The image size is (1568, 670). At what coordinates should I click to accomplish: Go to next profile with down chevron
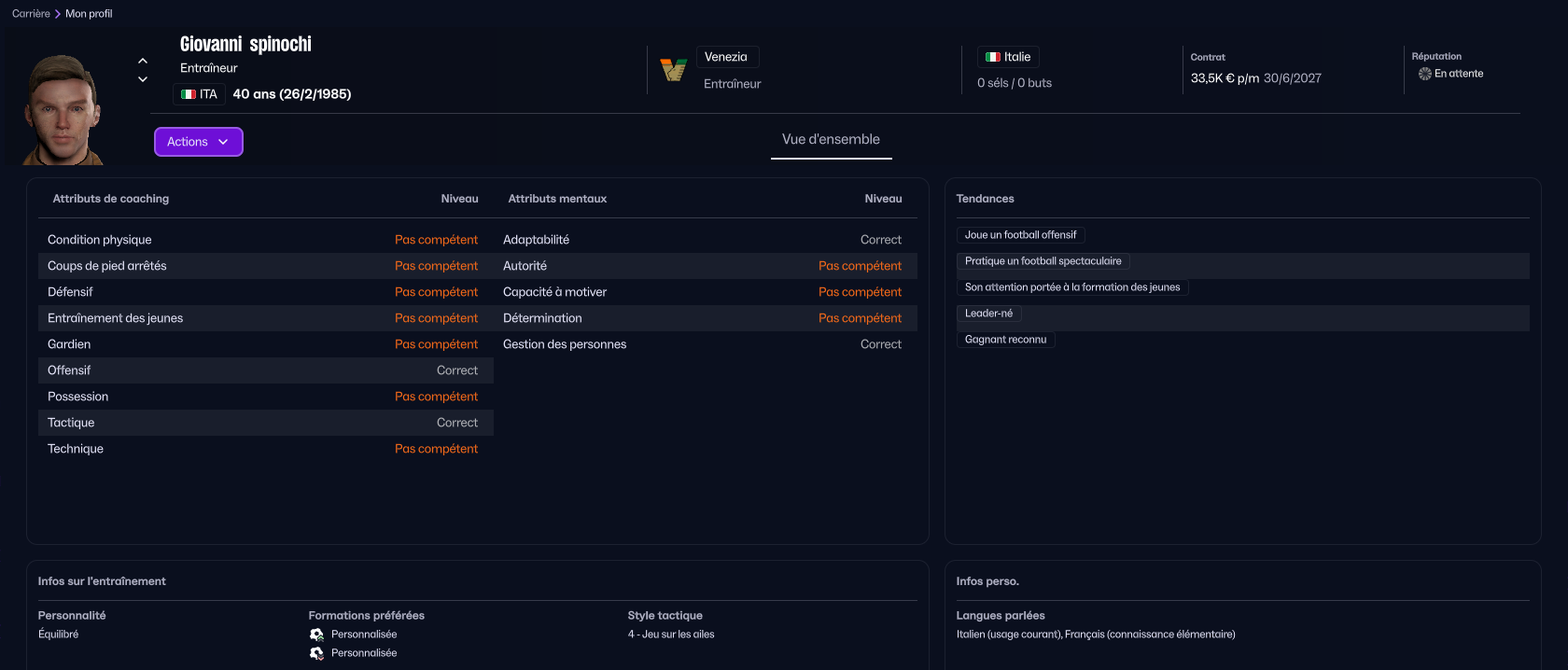pyautogui.click(x=143, y=79)
